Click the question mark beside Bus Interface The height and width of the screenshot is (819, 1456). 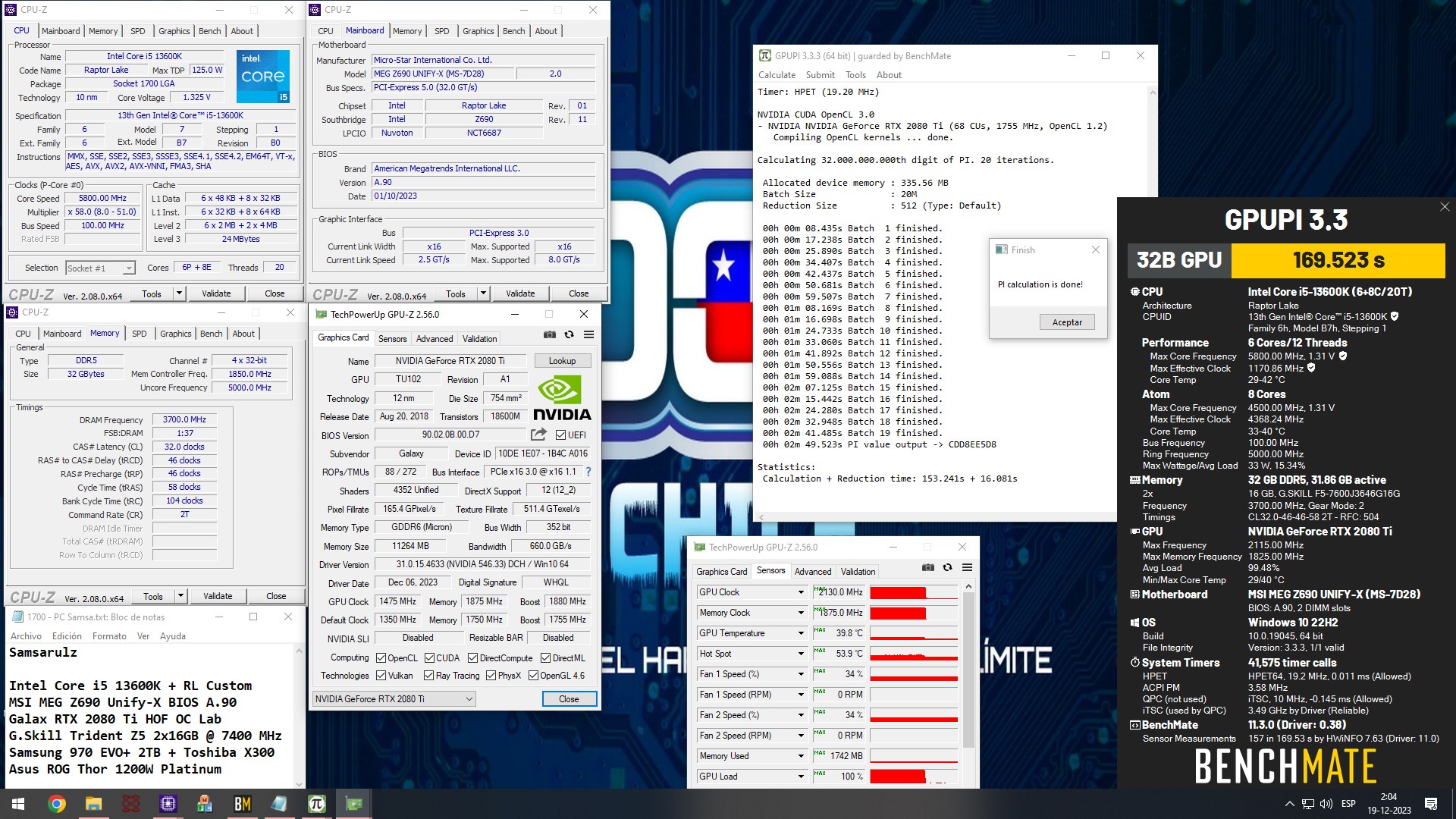coord(588,472)
